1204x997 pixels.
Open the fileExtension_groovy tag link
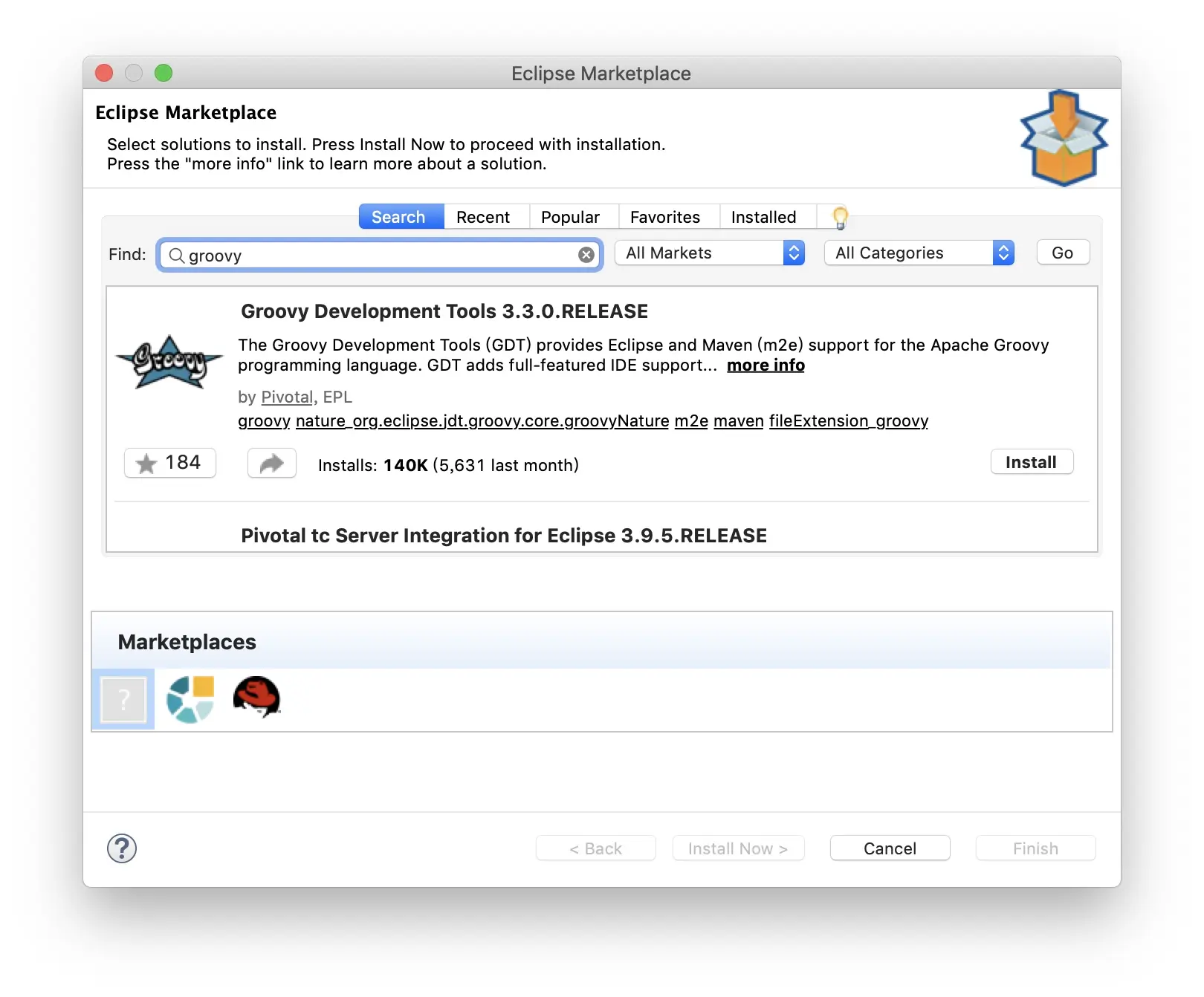coord(849,421)
